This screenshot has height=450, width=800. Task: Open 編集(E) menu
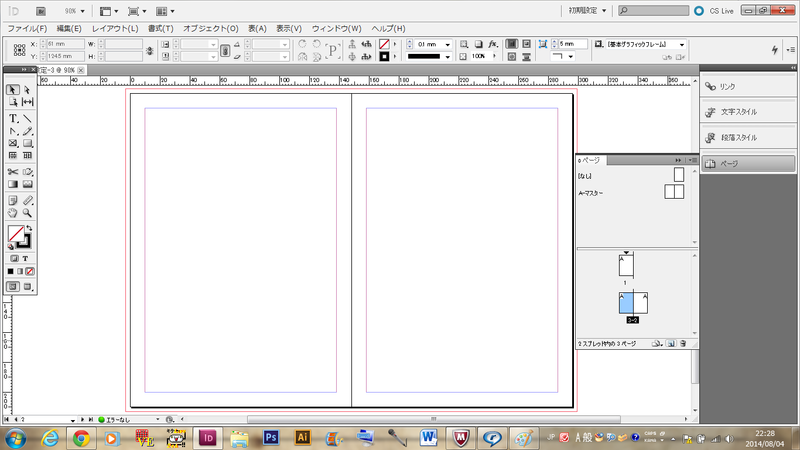click(x=68, y=29)
